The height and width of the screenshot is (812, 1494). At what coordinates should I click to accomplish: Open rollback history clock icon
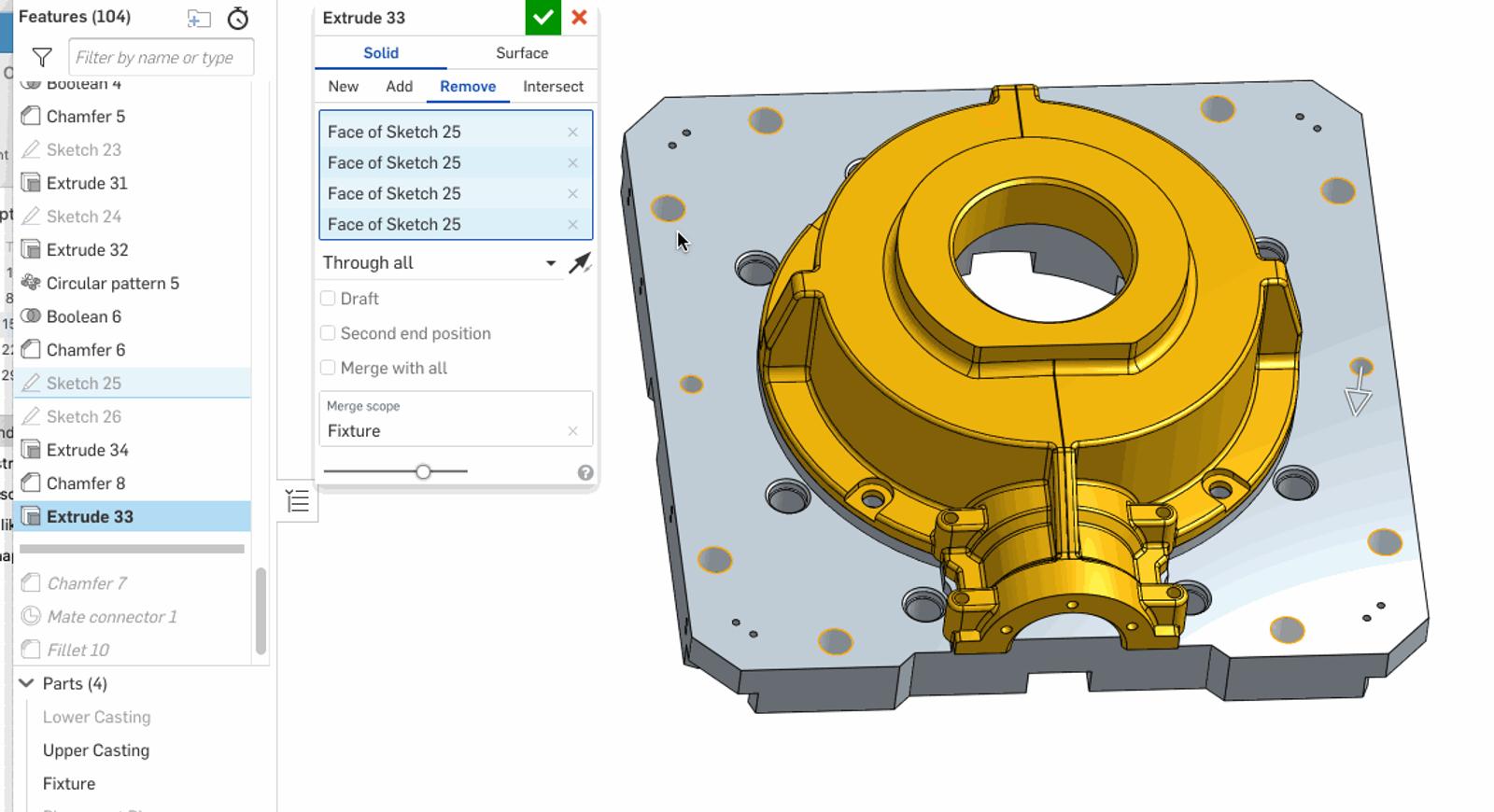point(238,18)
